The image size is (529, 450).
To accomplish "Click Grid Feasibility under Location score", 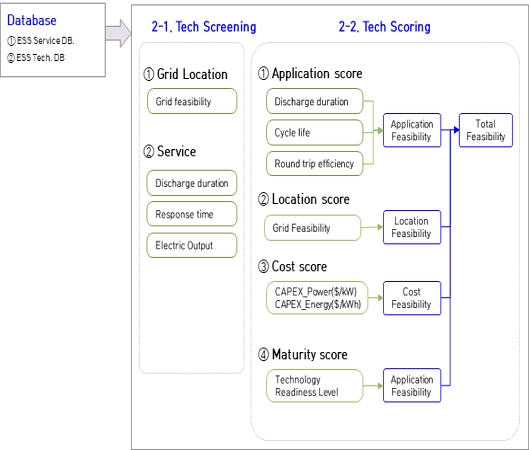I will pyautogui.click(x=312, y=228).
